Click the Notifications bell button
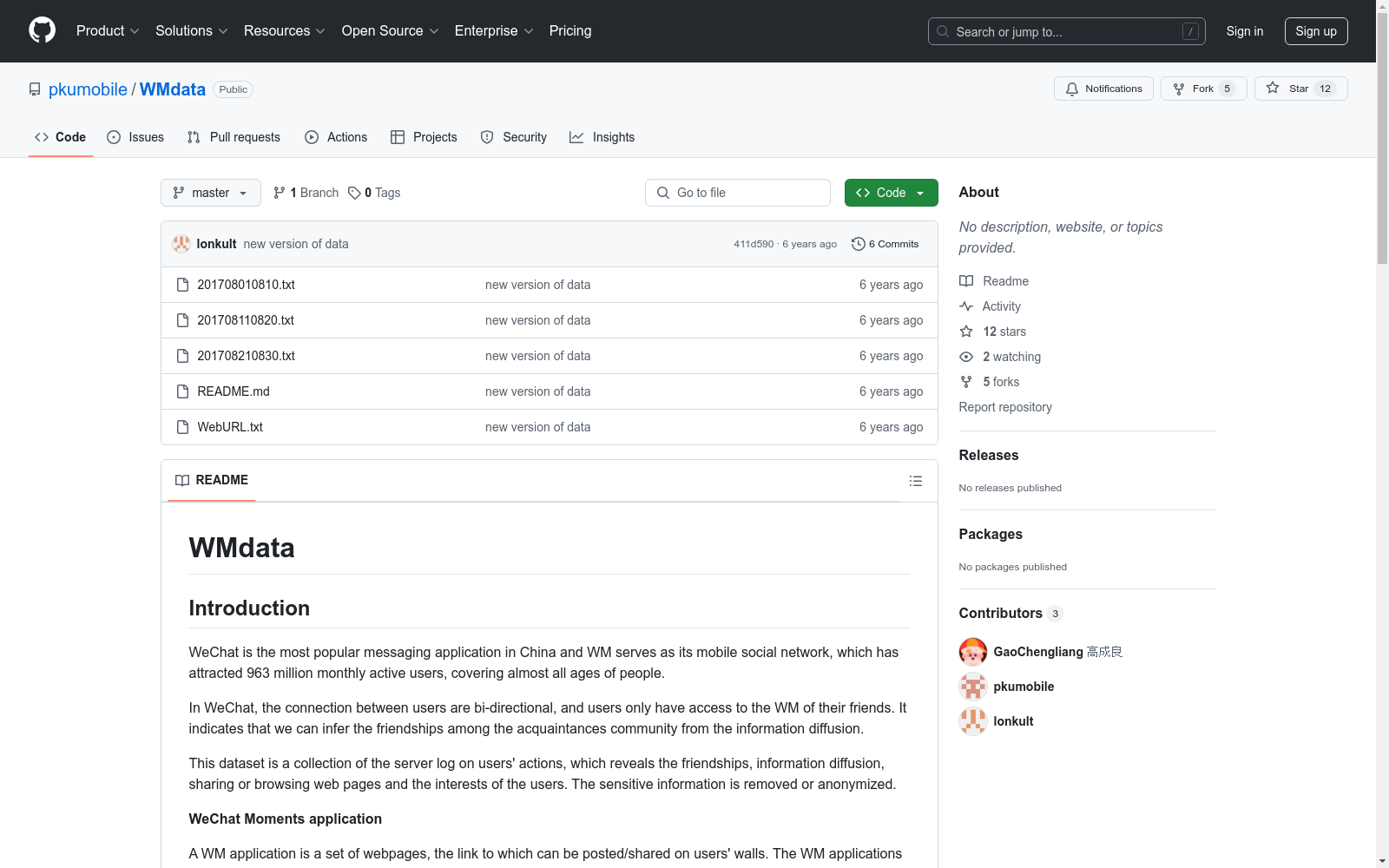Screen dimensions: 1389x868 (1103, 89)
